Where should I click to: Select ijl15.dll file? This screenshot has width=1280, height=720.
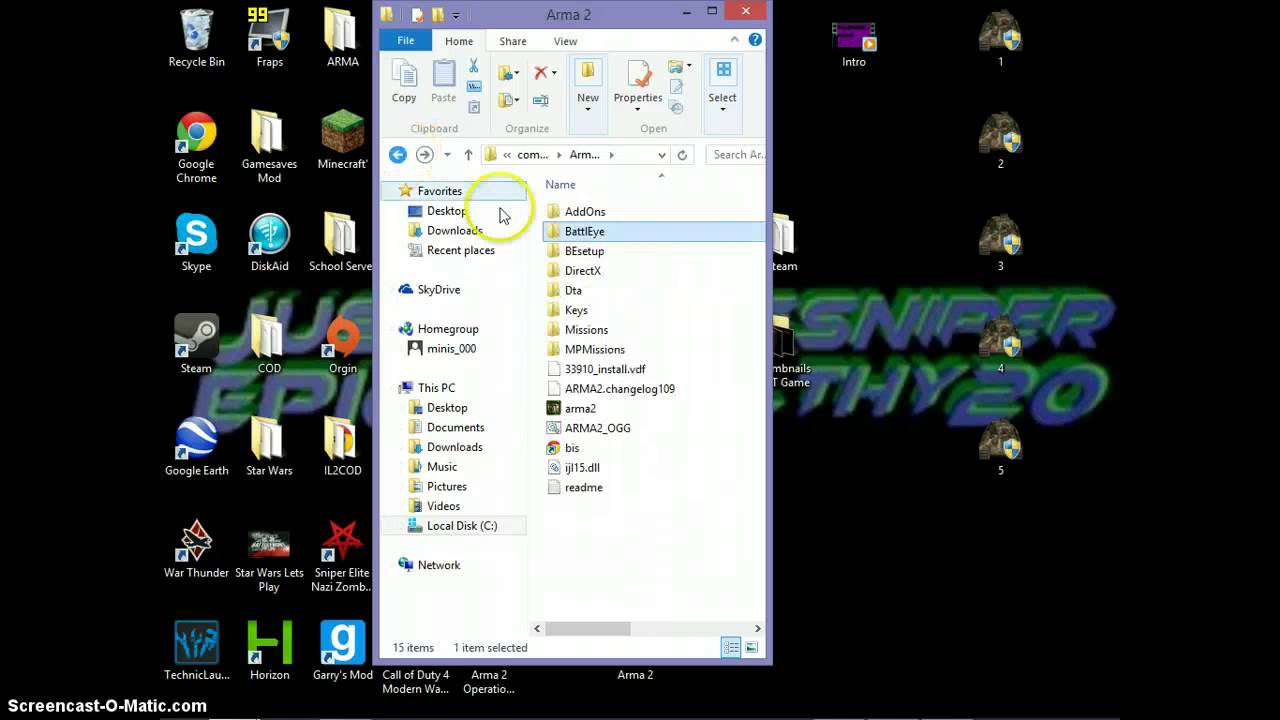tap(582, 467)
